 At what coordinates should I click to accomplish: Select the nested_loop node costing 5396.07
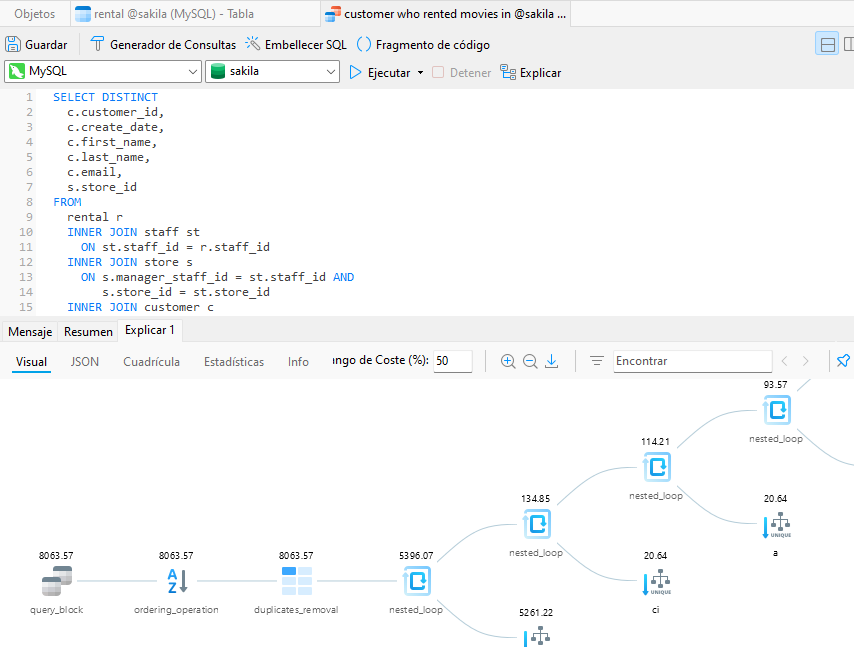[417, 581]
